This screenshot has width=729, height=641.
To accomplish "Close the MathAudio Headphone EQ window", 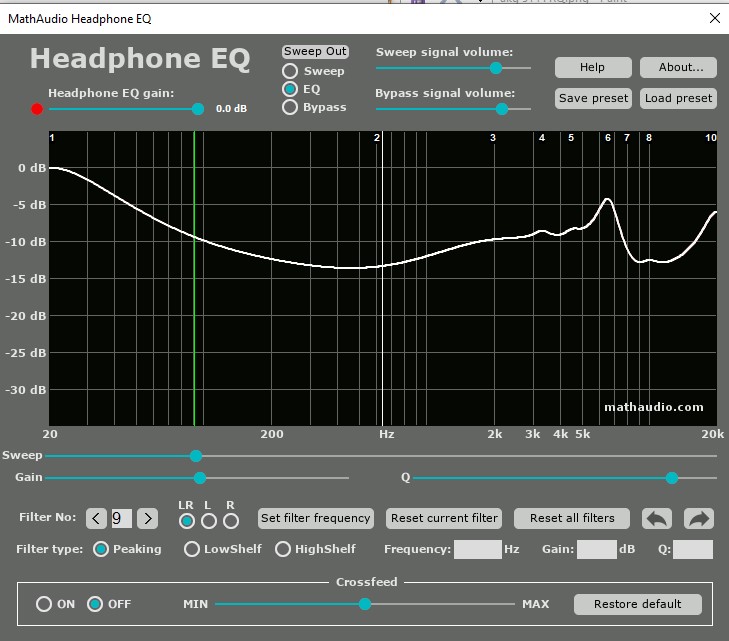I will click(715, 18).
